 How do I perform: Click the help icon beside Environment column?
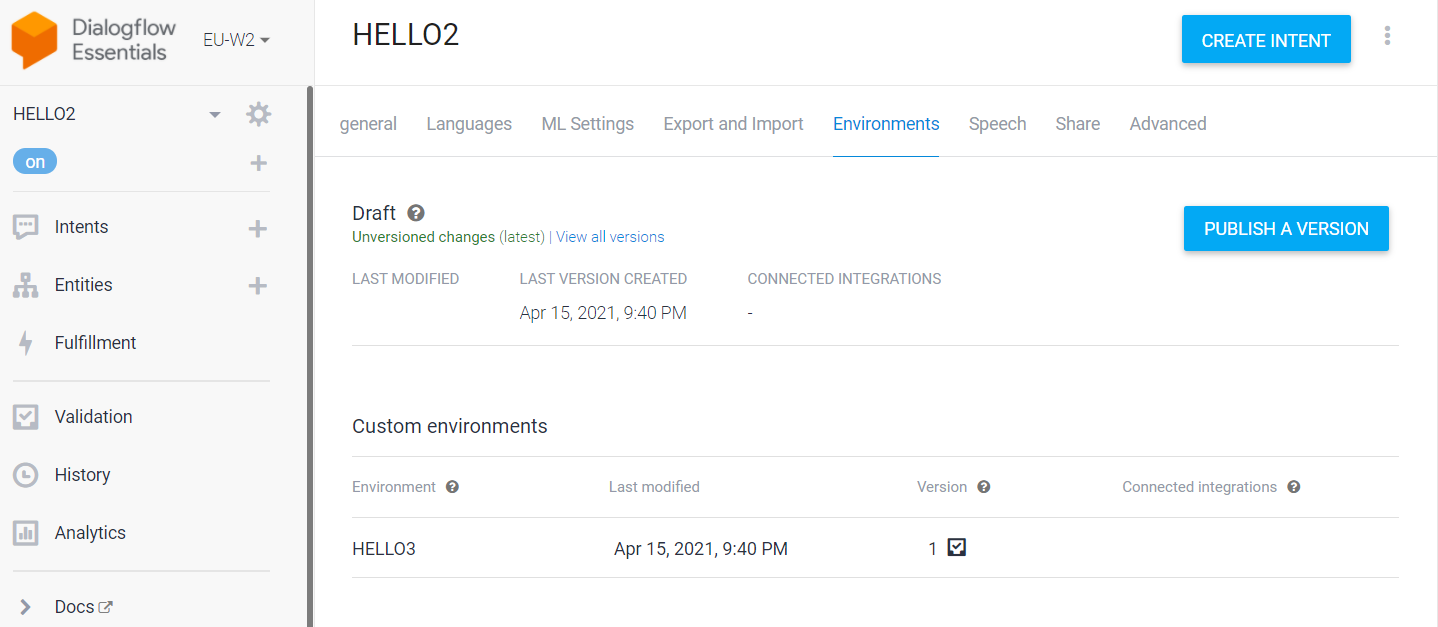452,487
